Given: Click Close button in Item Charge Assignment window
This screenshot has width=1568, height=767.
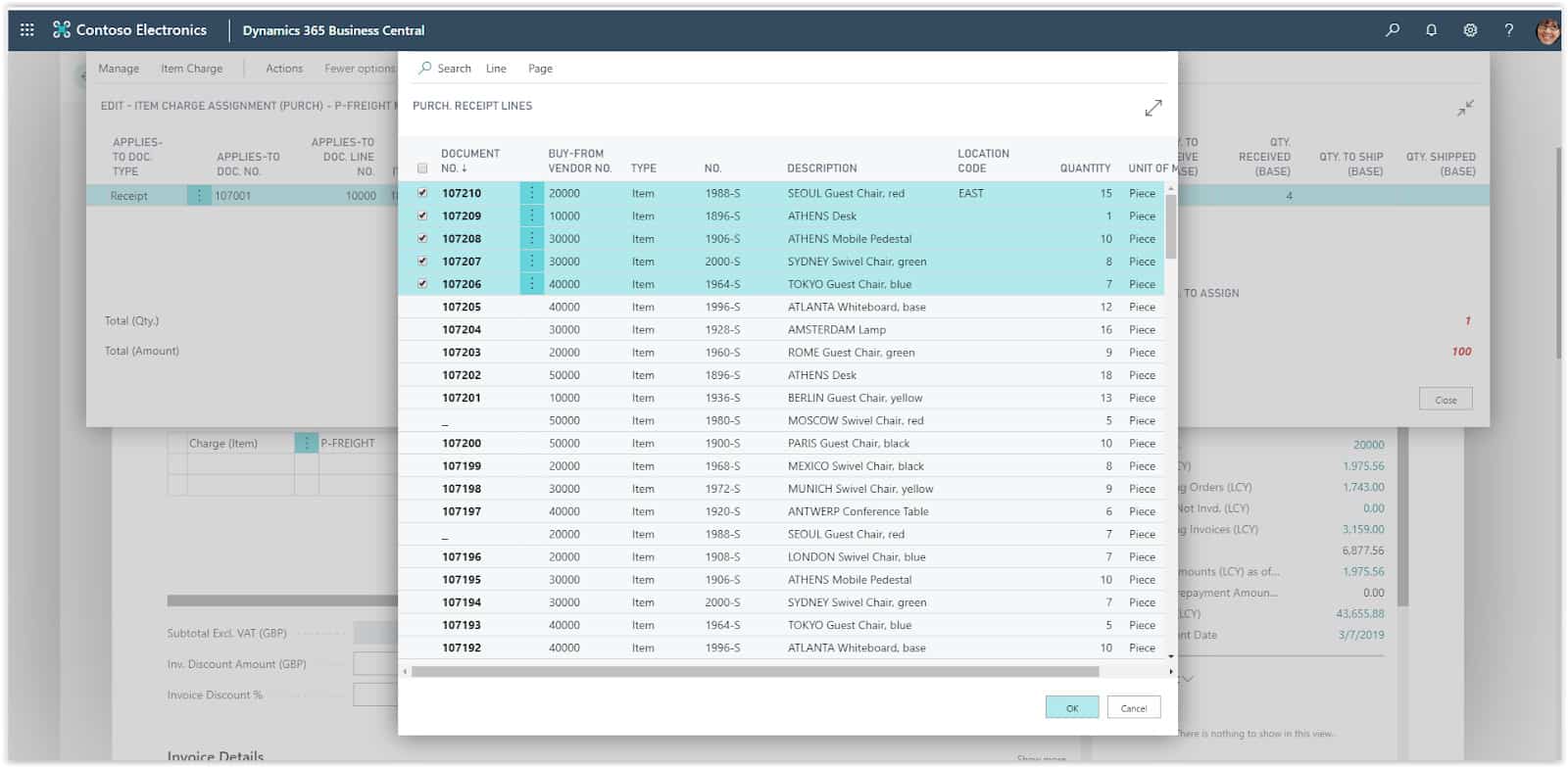Looking at the screenshot, I should point(1445,400).
